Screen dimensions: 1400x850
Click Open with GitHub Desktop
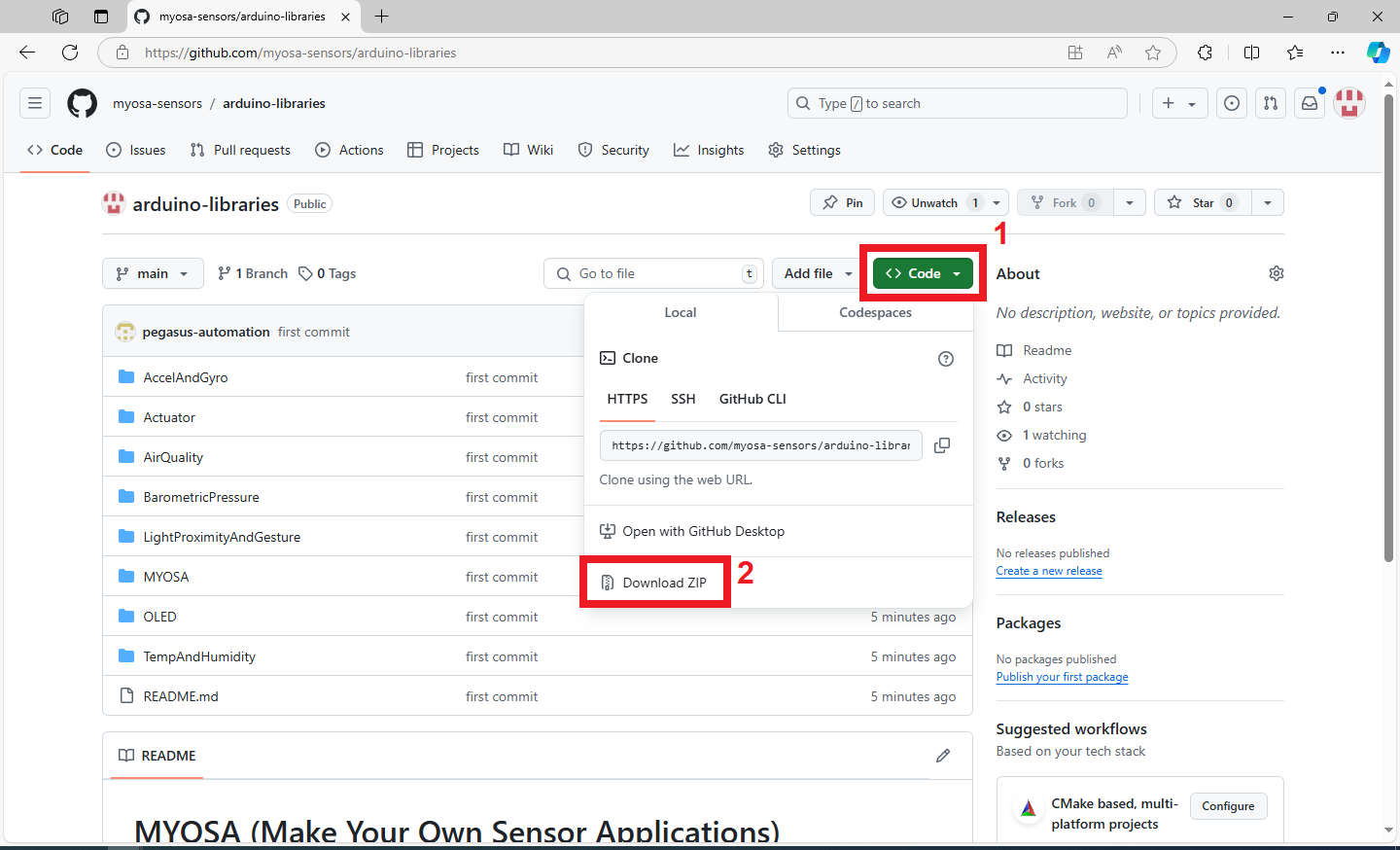coord(692,531)
